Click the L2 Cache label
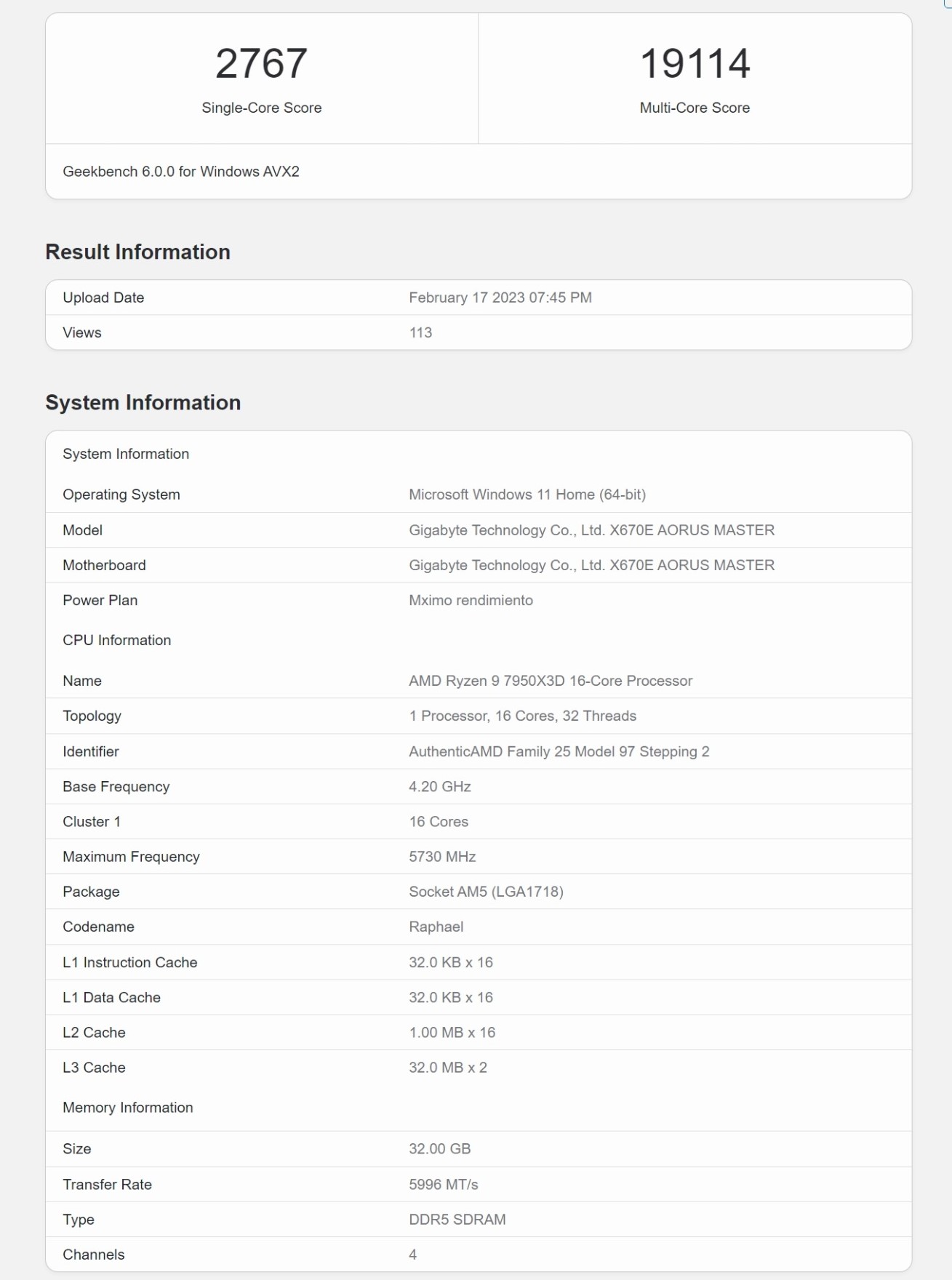 pyautogui.click(x=94, y=1033)
